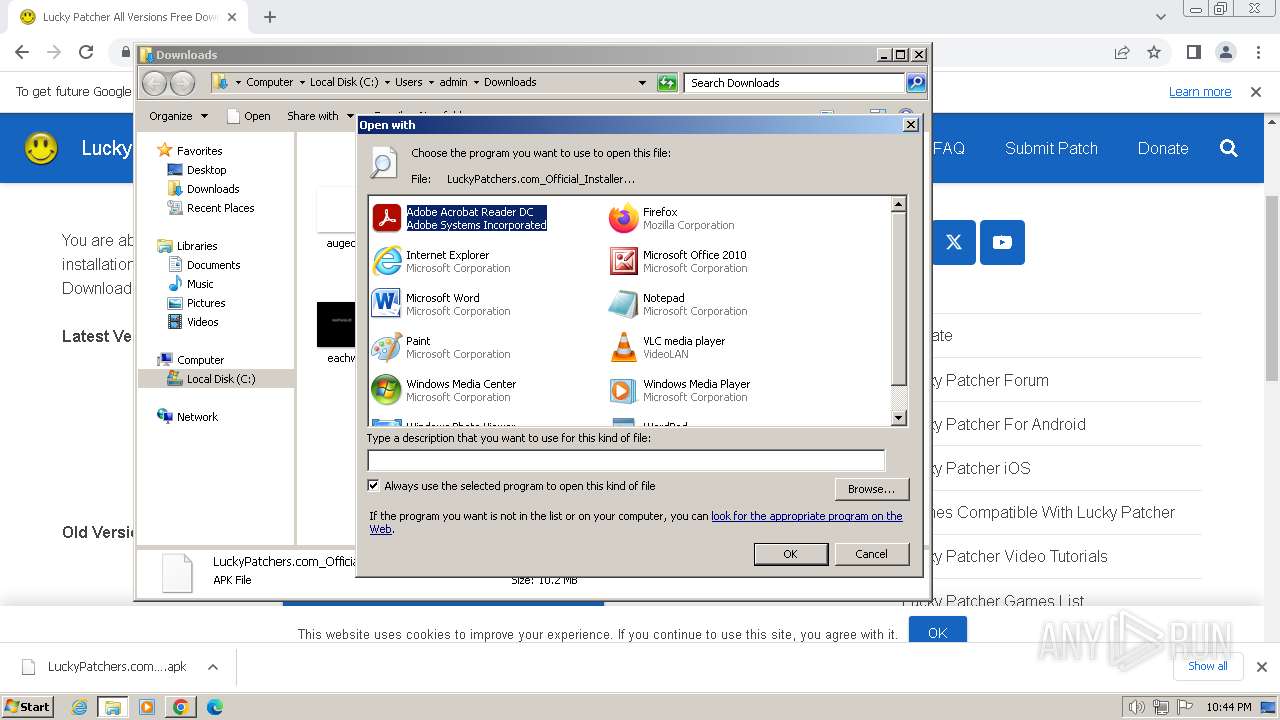Click the Learn more link

pos(1200,92)
